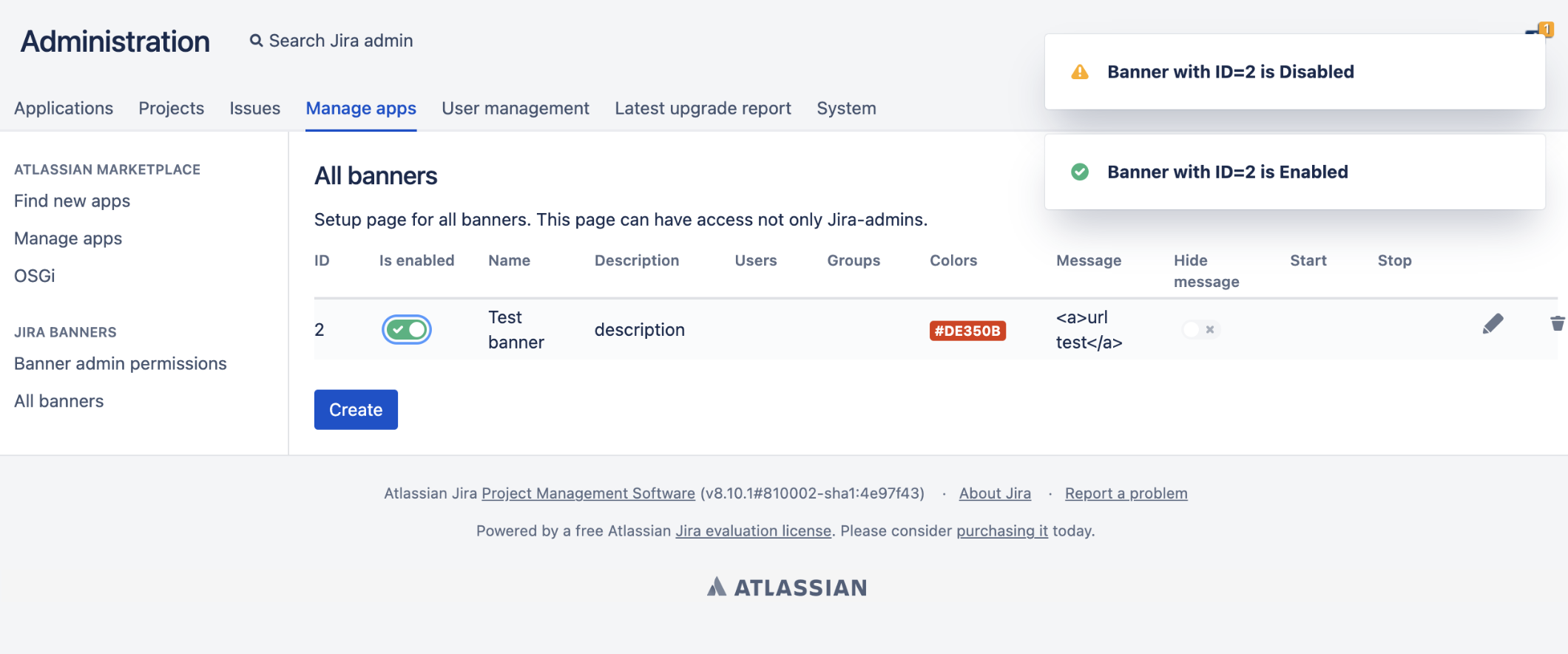Open Find new apps in sidebar
Screen dimensions: 1568x654
point(72,201)
